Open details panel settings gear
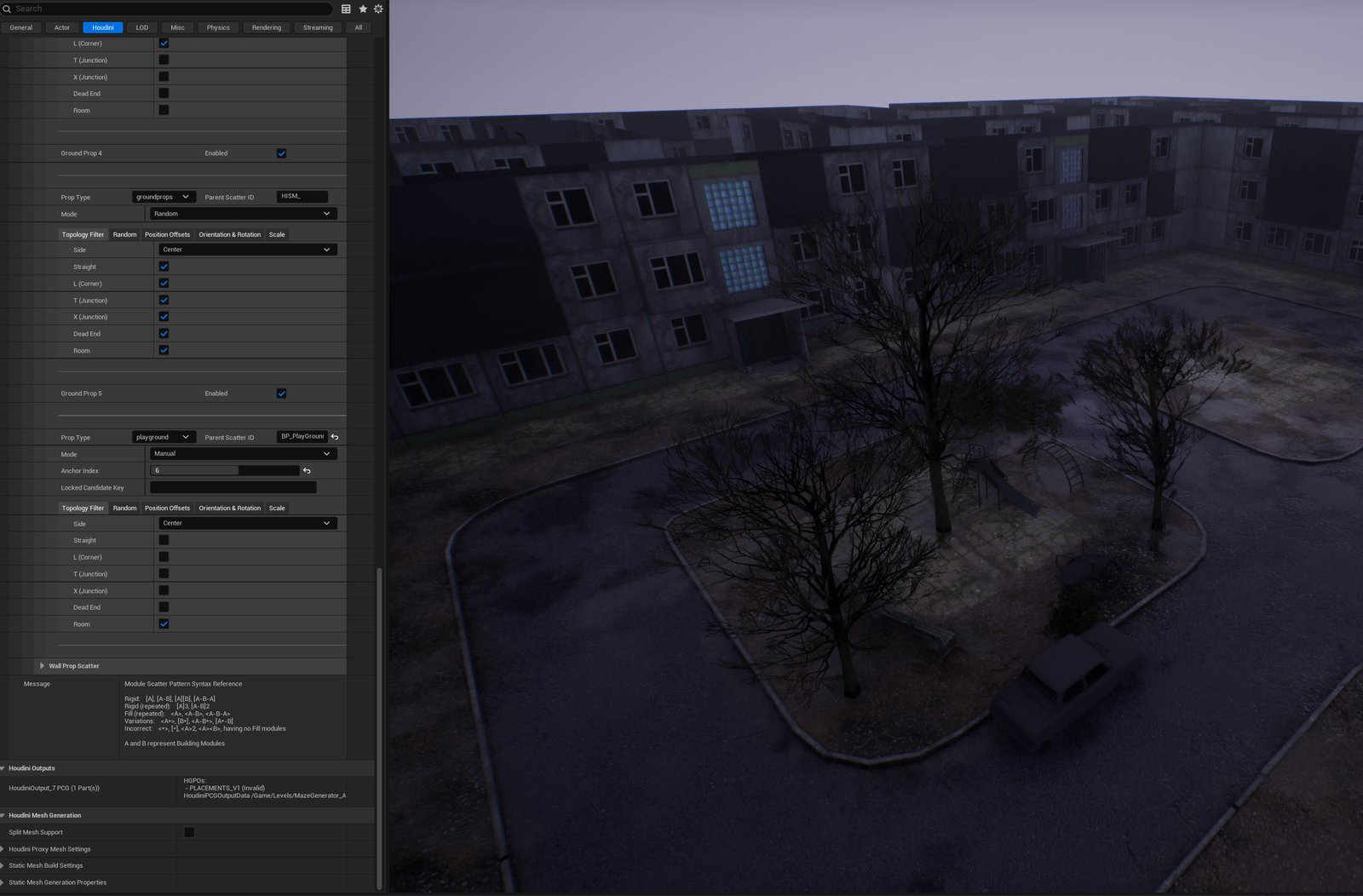Screen dimensions: 1363x896 (378, 9)
